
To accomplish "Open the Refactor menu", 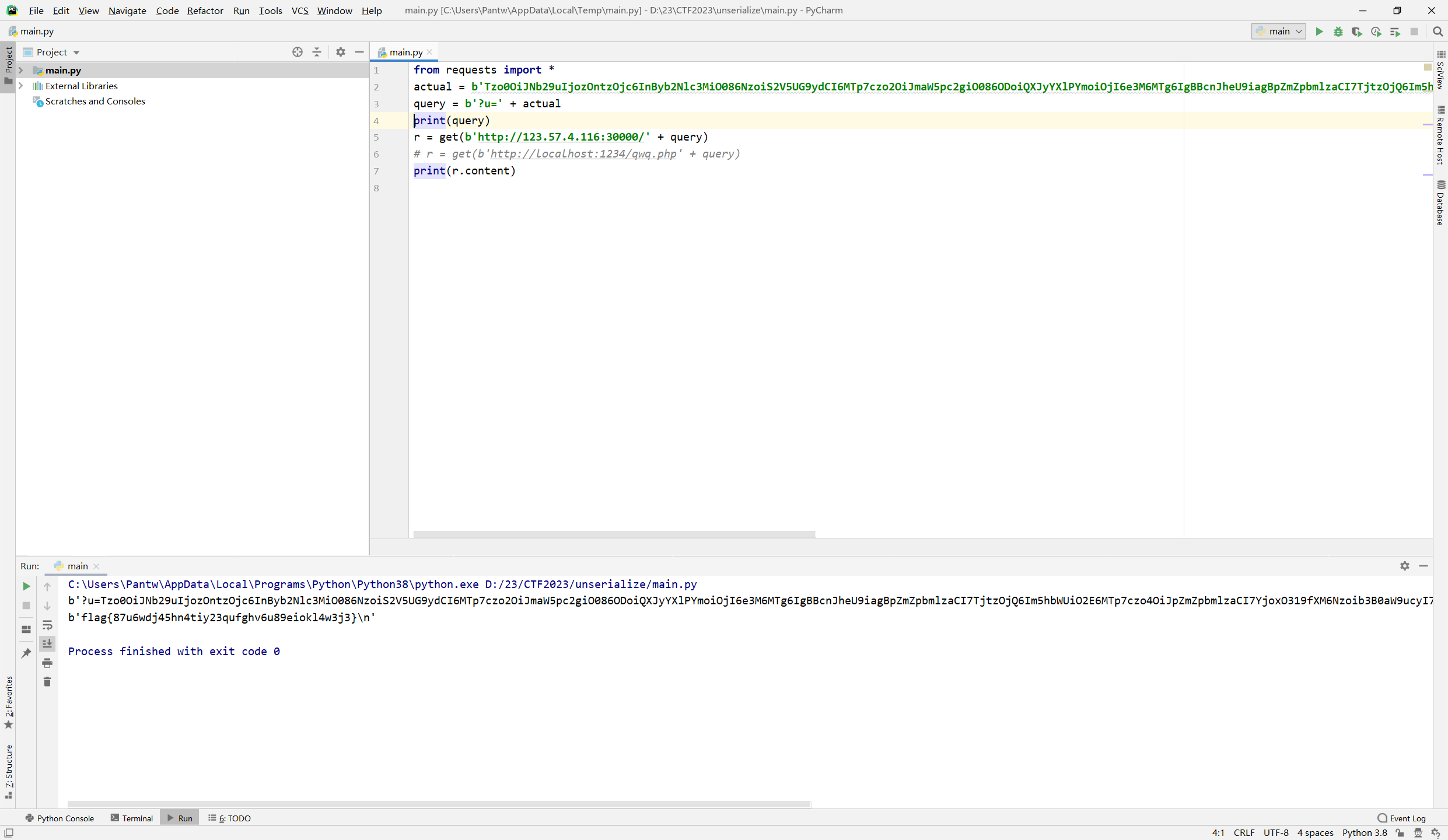I will pyautogui.click(x=205, y=10).
